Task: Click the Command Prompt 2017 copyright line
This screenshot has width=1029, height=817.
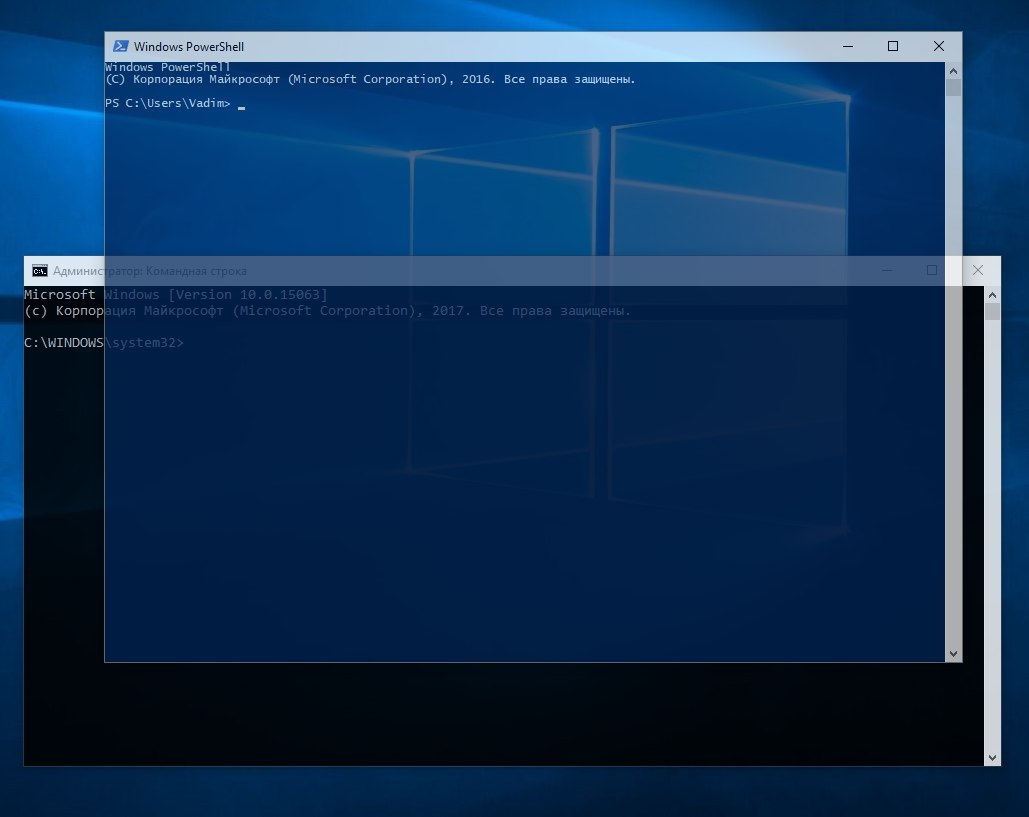Action: click(327, 310)
